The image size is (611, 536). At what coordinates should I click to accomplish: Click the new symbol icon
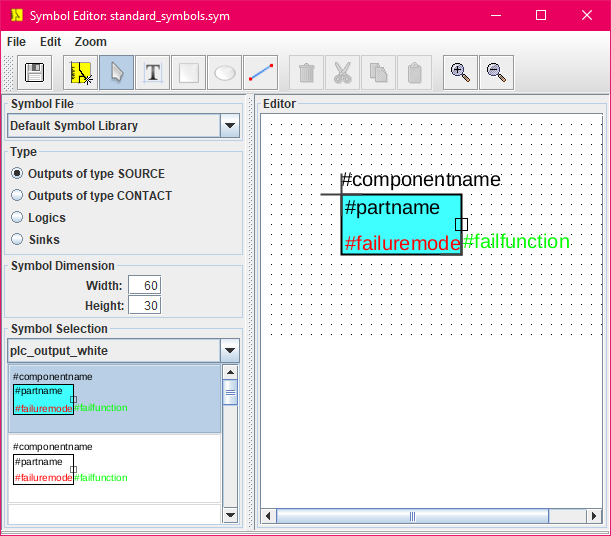tap(81, 73)
